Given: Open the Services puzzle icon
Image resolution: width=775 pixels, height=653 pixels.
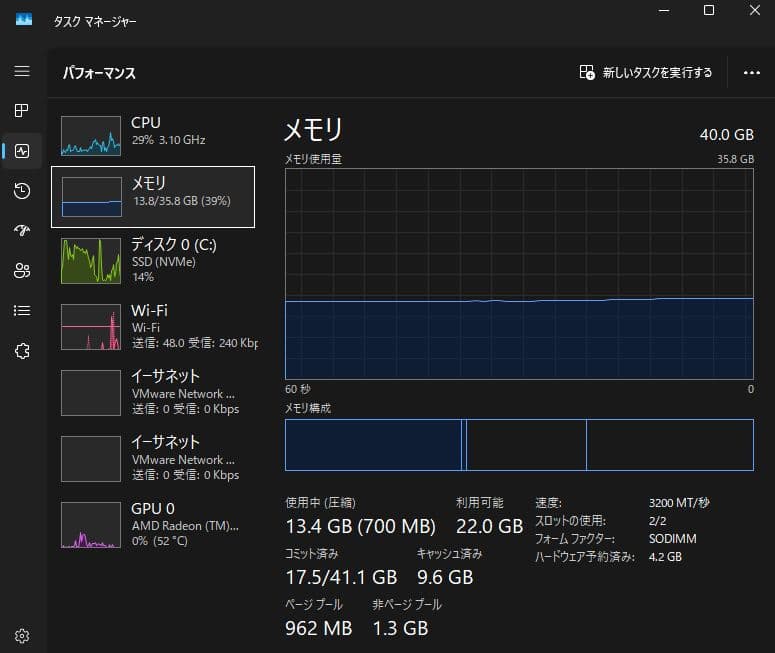Looking at the screenshot, I should 22,351.
